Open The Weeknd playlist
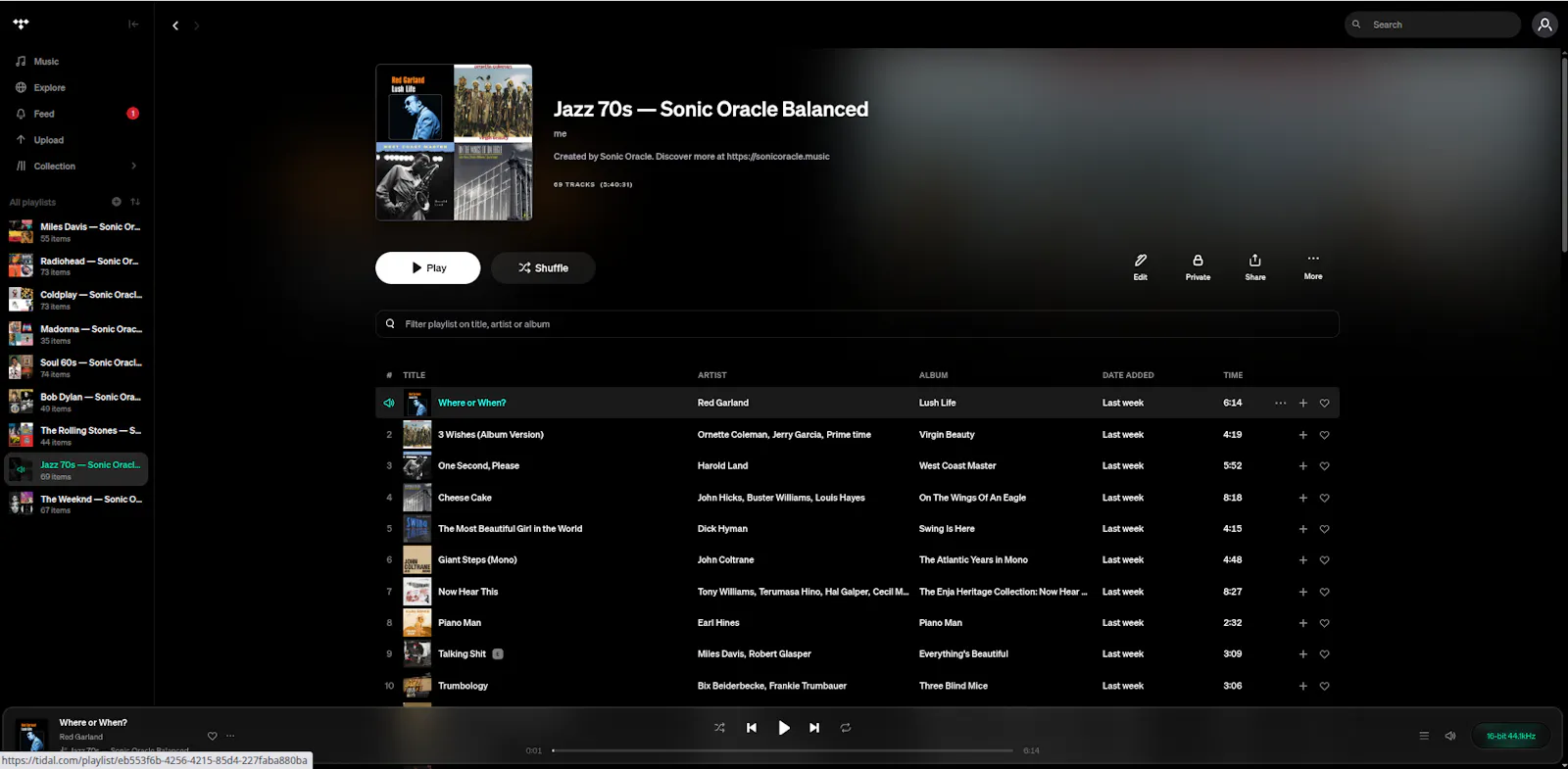The image size is (1568, 769). click(76, 504)
